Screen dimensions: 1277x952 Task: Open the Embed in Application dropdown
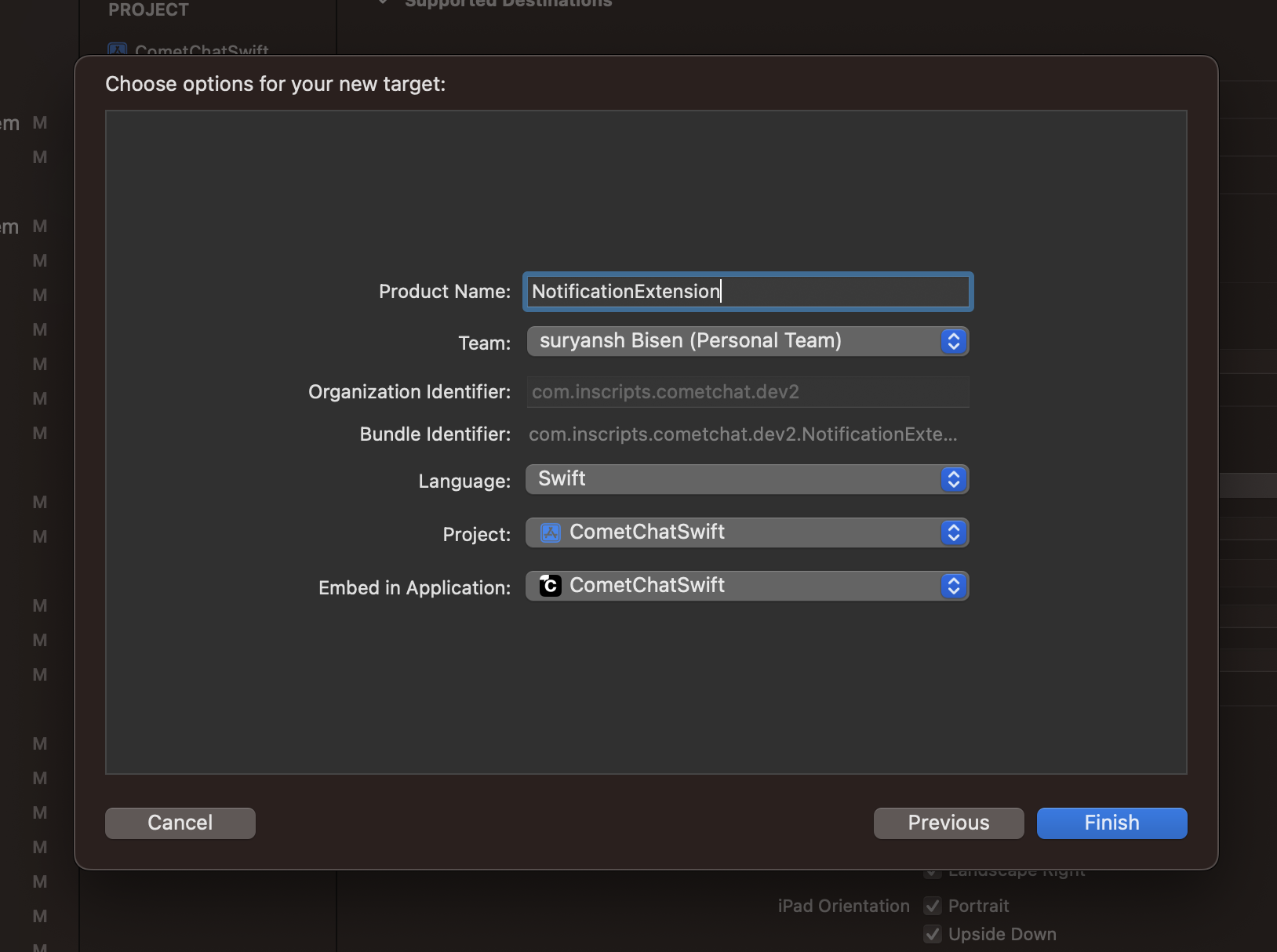[748, 586]
